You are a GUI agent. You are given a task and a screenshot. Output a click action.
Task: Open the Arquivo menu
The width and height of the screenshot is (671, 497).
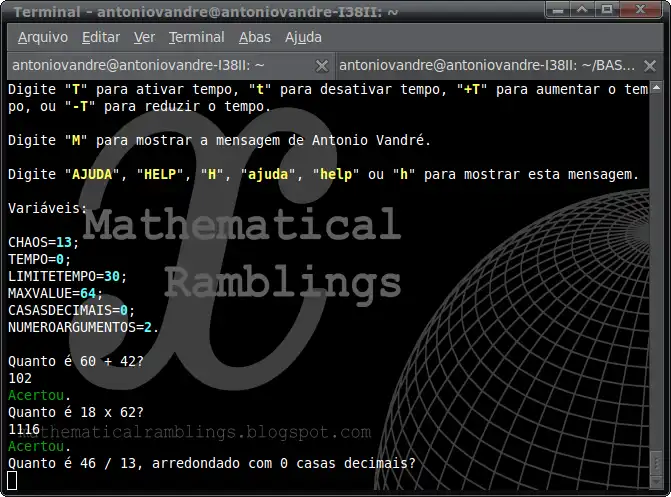43,37
